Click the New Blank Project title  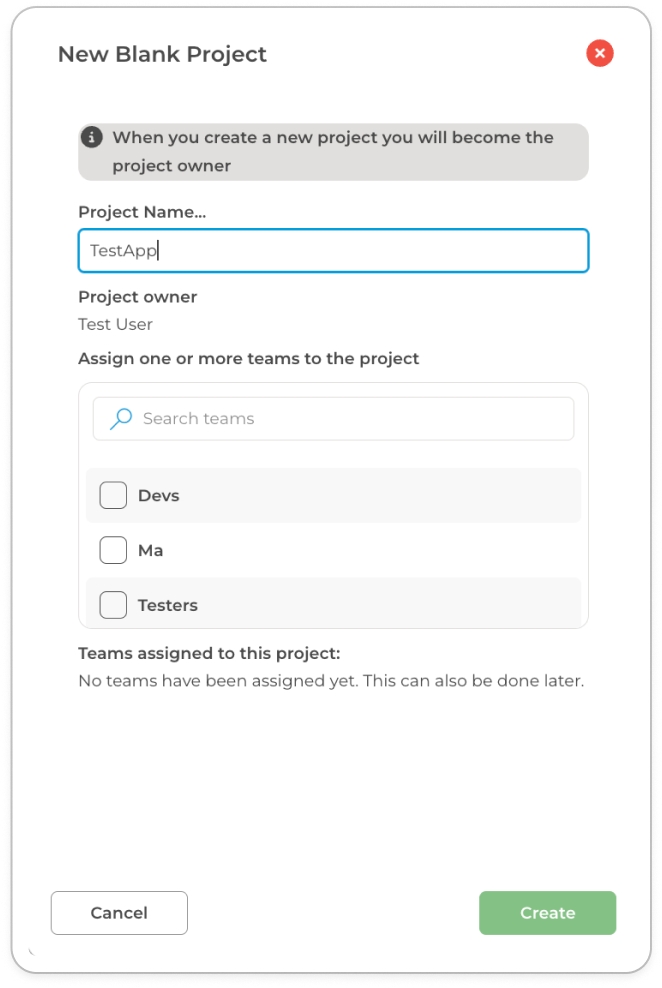click(x=162, y=54)
